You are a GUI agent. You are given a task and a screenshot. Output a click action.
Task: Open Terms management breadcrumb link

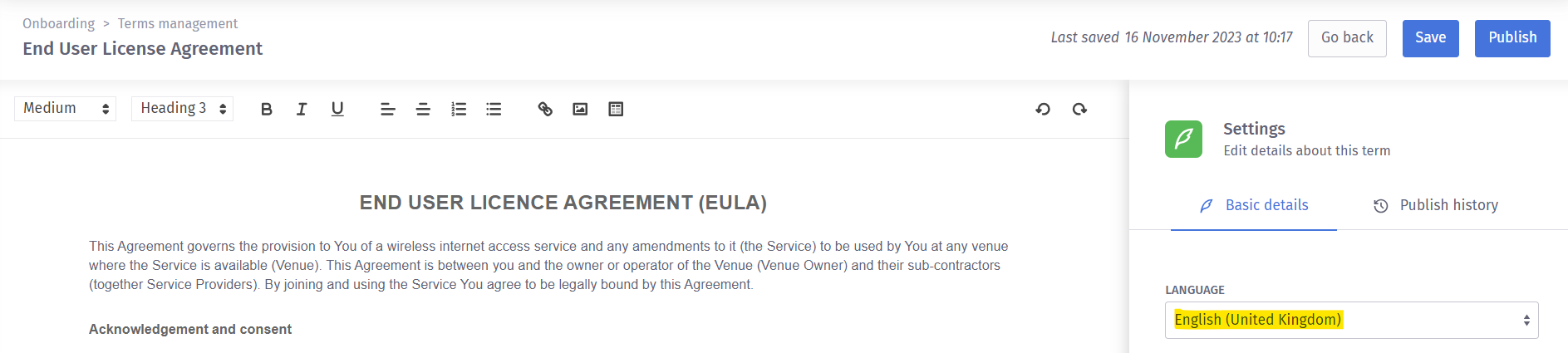(x=178, y=23)
